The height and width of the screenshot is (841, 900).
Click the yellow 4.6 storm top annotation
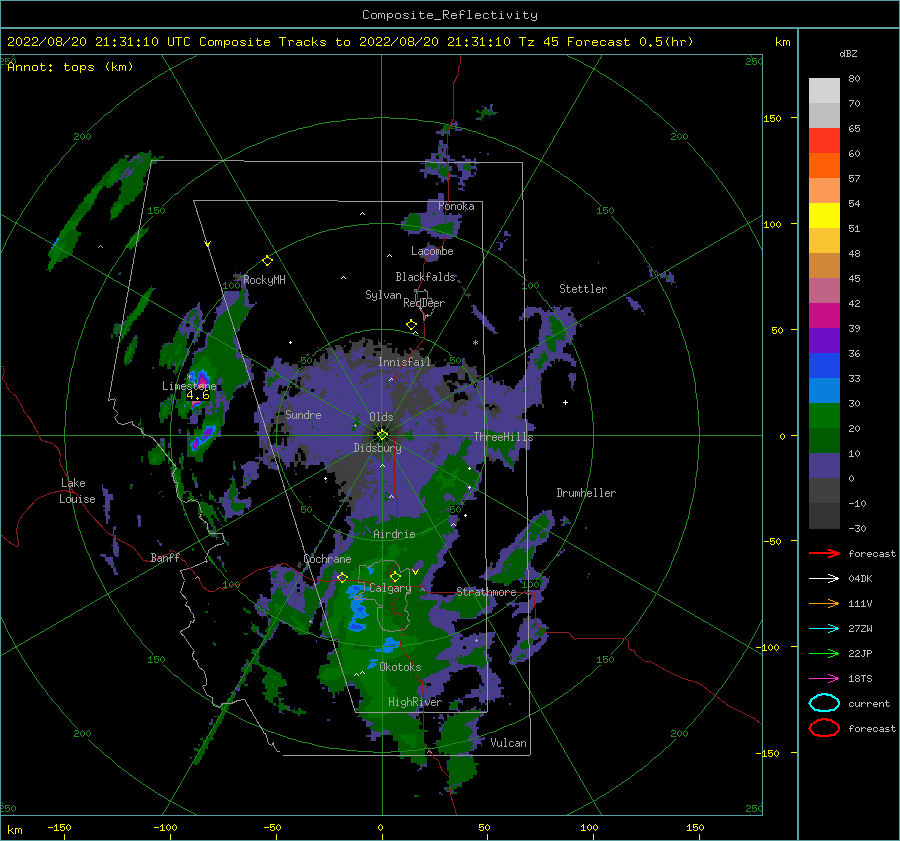pyautogui.click(x=198, y=395)
